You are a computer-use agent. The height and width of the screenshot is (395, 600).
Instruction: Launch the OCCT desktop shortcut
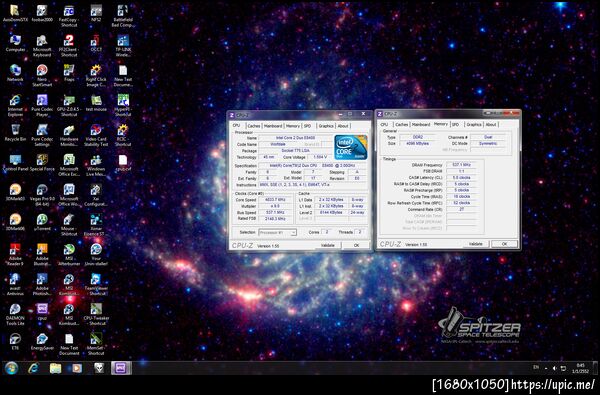coord(96,43)
